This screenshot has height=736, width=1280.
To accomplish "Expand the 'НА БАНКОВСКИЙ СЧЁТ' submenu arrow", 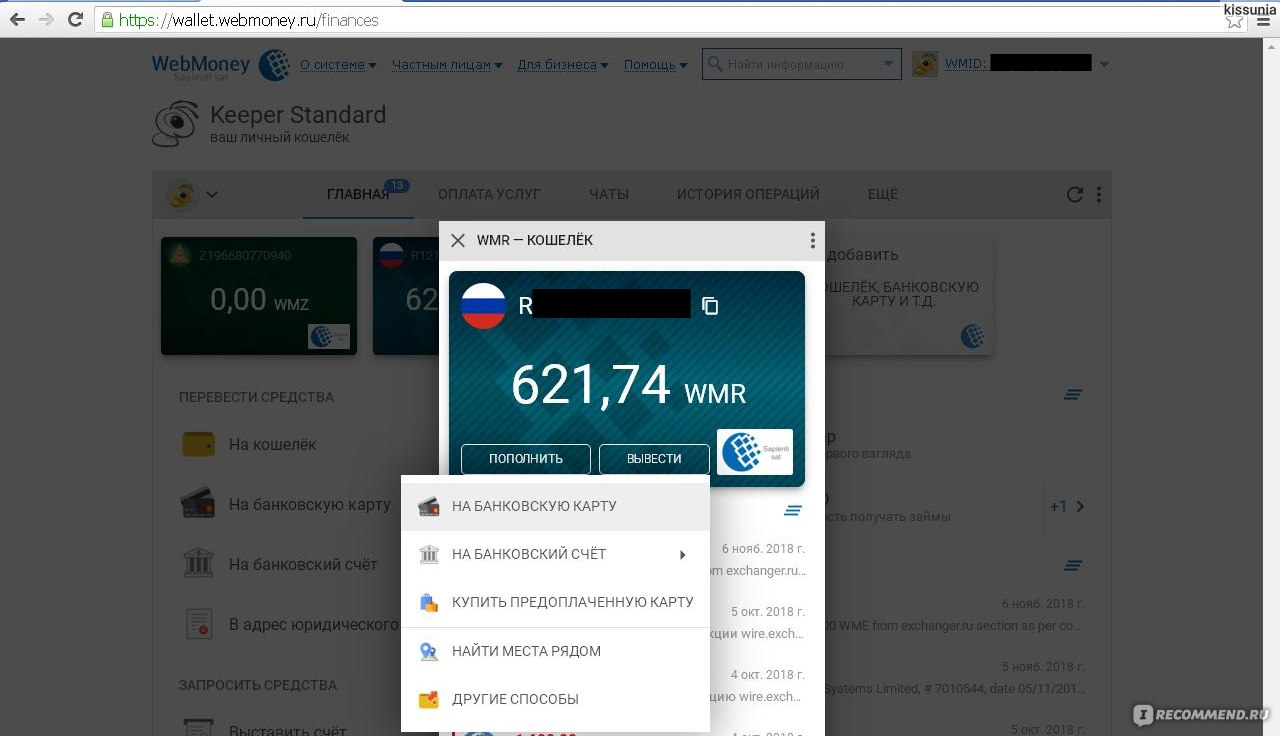I will (683, 554).
